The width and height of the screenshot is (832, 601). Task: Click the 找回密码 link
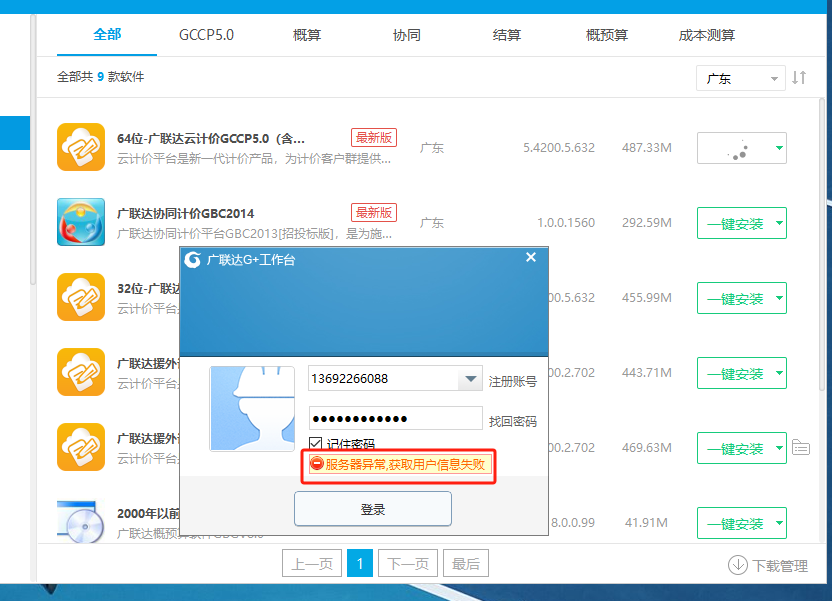pos(513,421)
